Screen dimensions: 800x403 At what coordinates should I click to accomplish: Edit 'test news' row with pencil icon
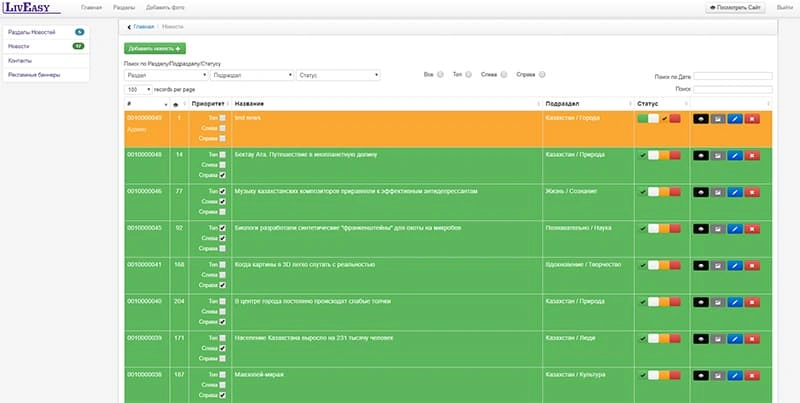pos(735,119)
